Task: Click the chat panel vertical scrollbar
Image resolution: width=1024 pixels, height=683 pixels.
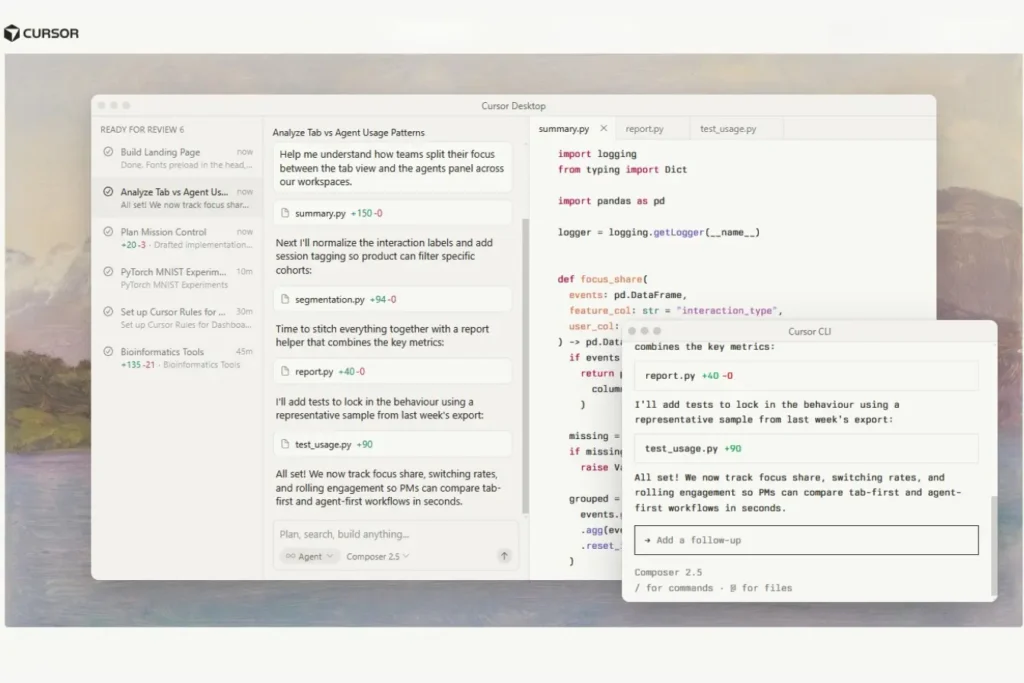Action: point(525,366)
